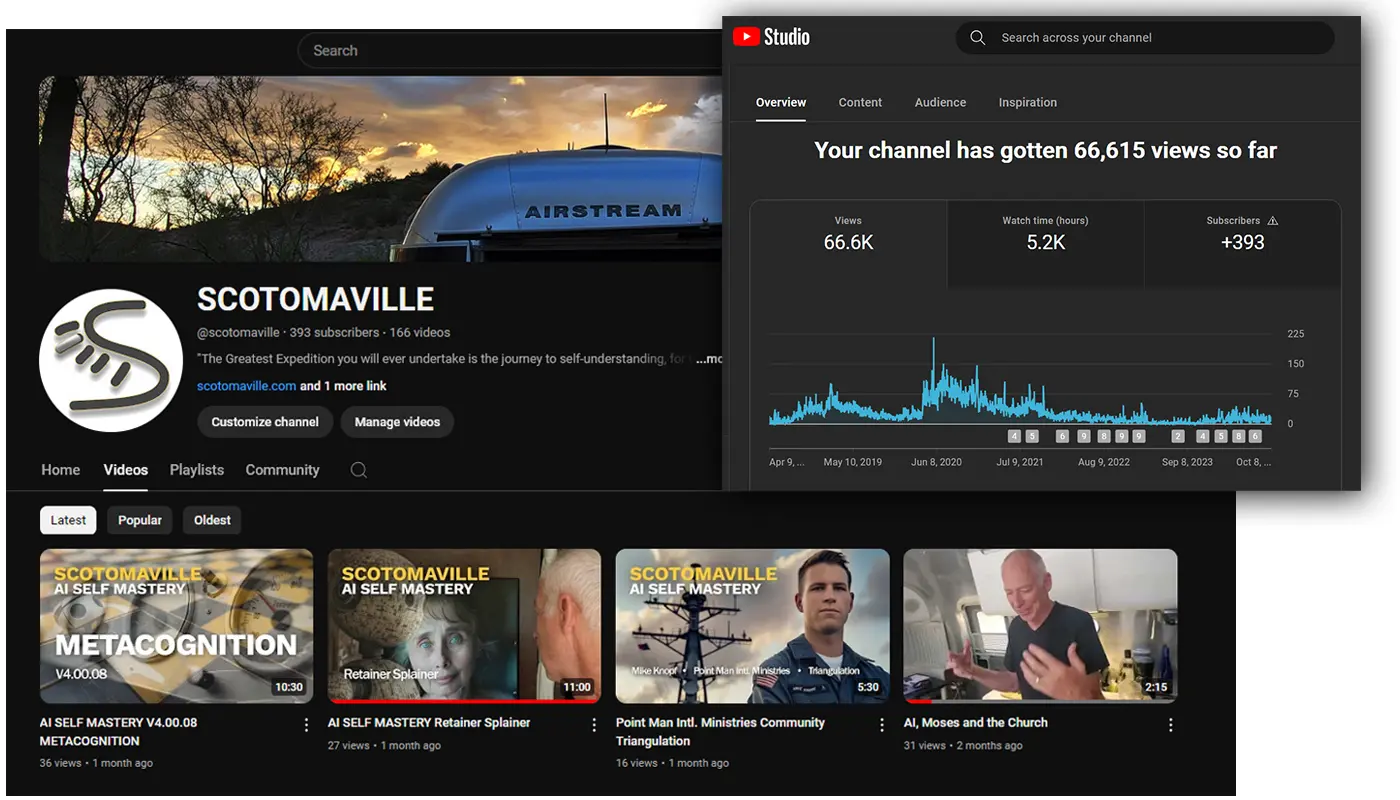Click the '166 videos' count text

420,332
